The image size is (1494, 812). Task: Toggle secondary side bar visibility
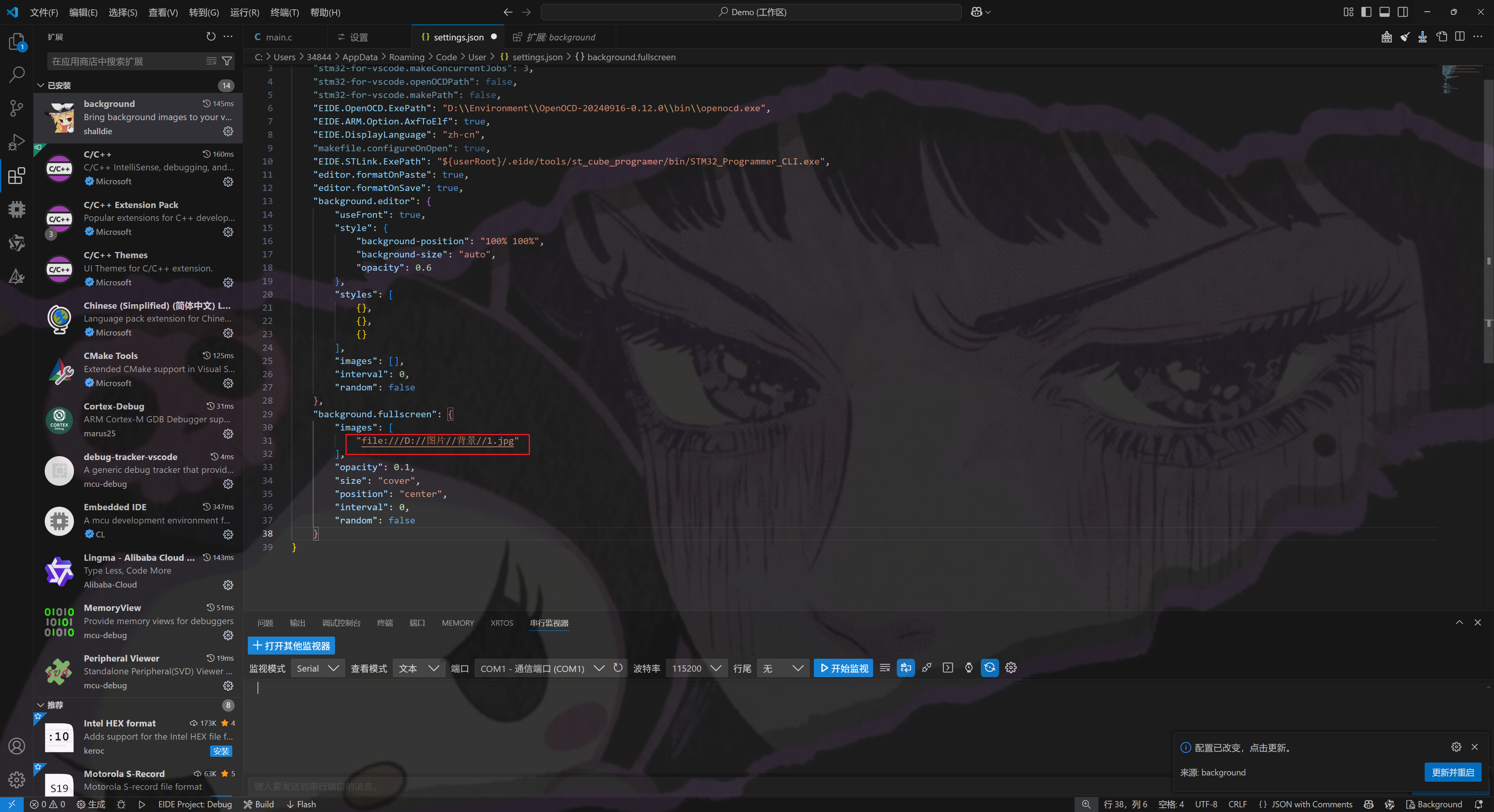[1402, 12]
